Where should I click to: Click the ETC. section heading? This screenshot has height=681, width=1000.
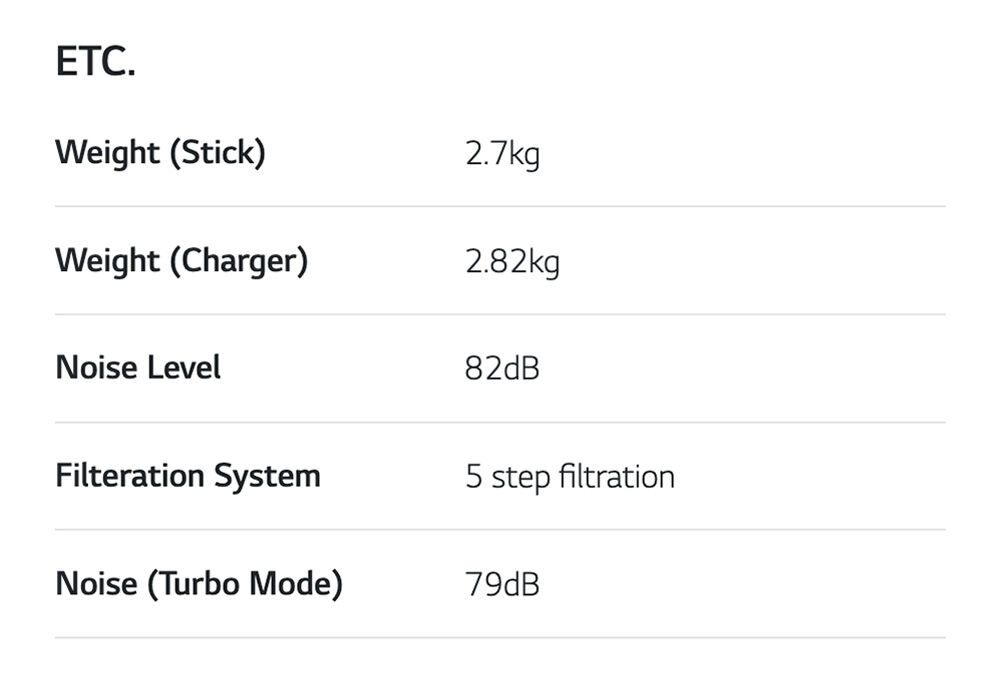(x=96, y=62)
